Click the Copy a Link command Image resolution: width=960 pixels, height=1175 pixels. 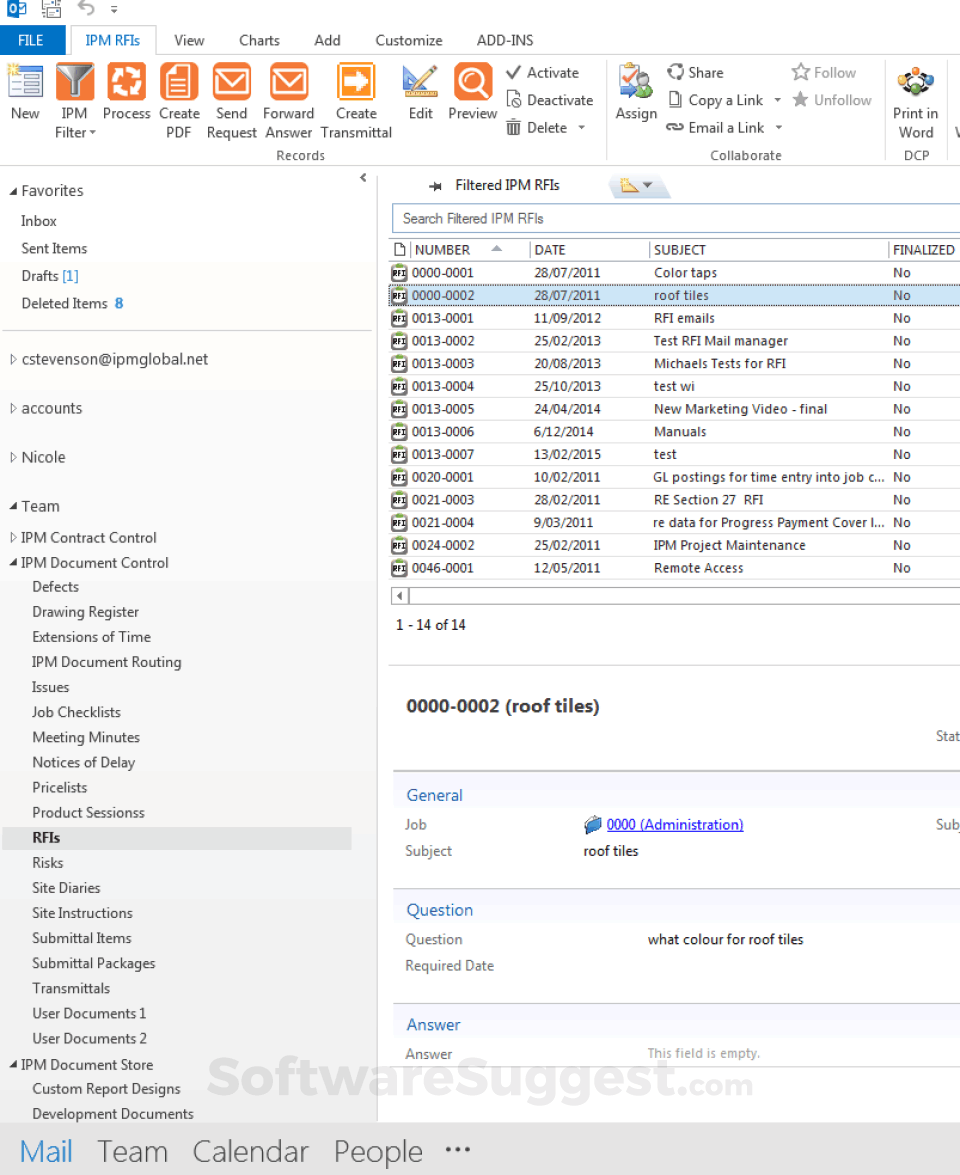coord(716,100)
